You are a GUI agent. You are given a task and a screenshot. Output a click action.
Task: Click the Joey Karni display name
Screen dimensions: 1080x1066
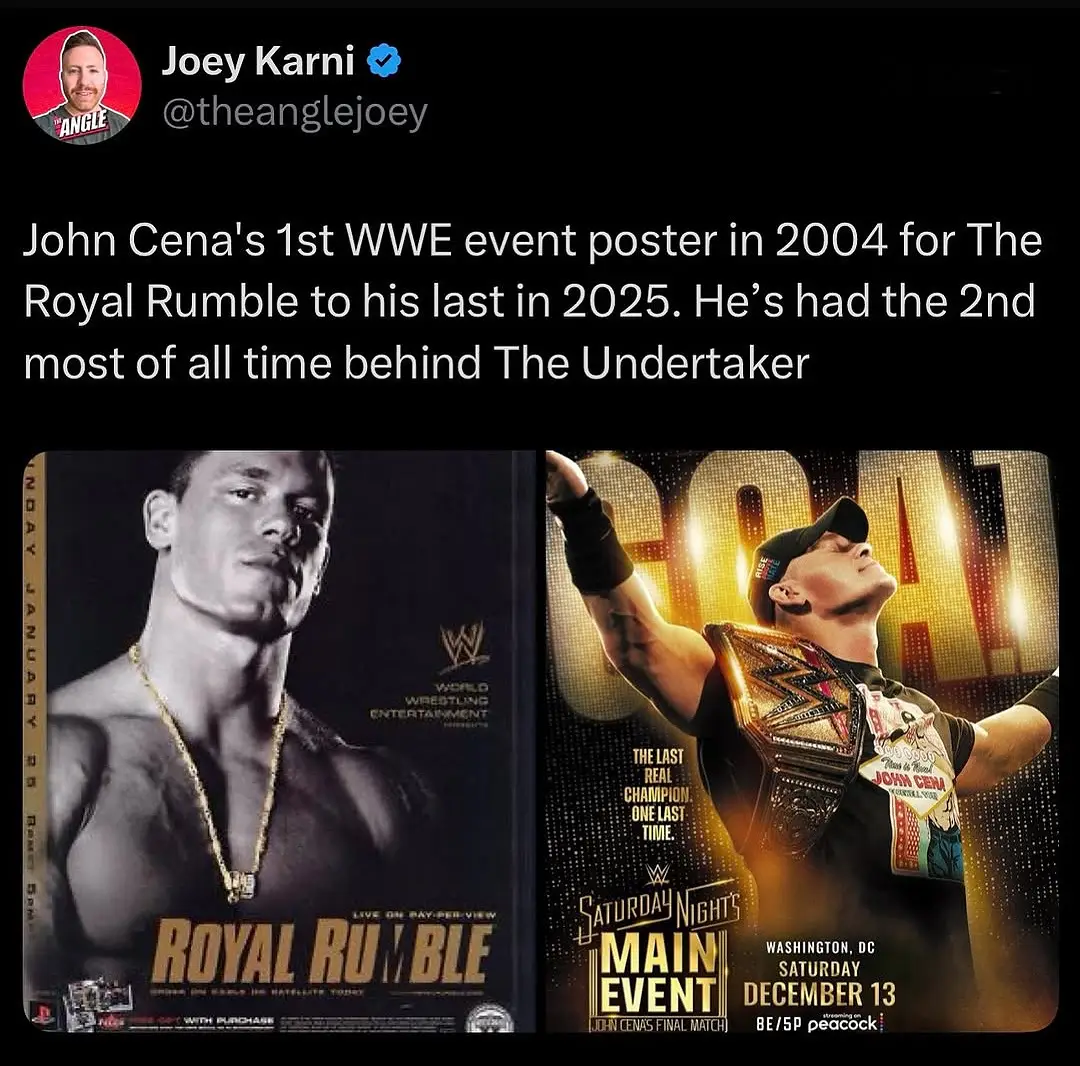[258, 61]
